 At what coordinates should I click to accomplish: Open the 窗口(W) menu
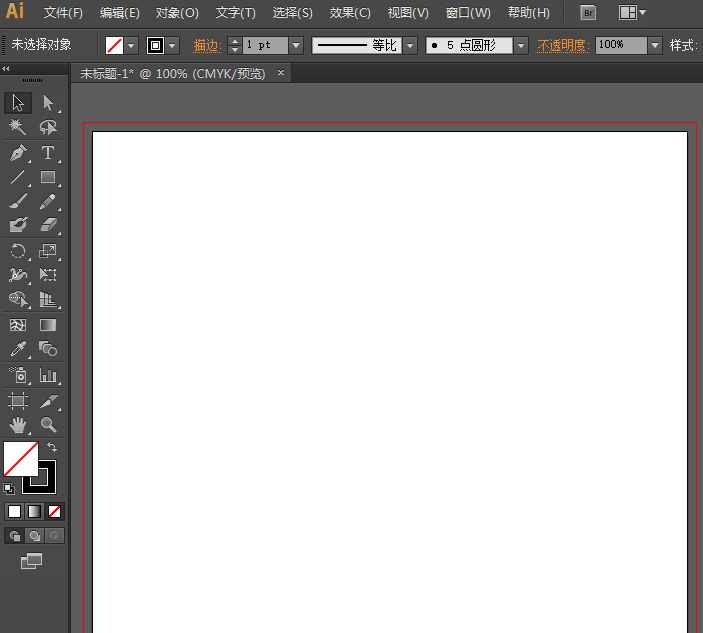tap(468, 13)
